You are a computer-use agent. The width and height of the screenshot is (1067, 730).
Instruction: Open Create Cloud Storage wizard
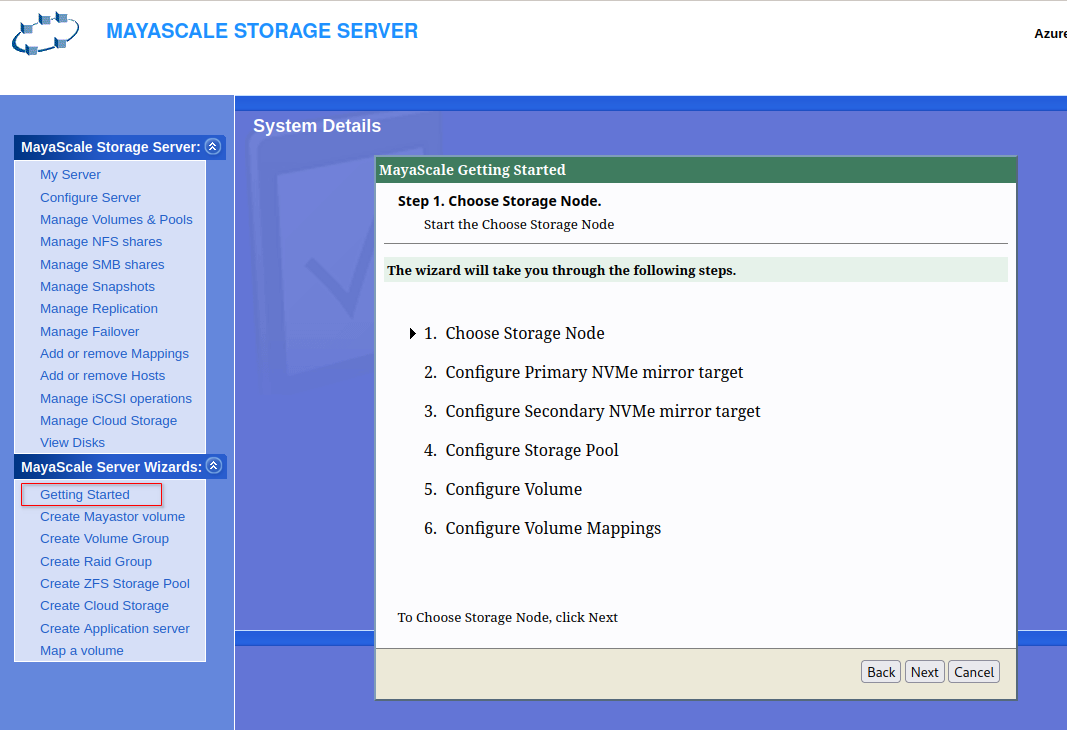104,606
